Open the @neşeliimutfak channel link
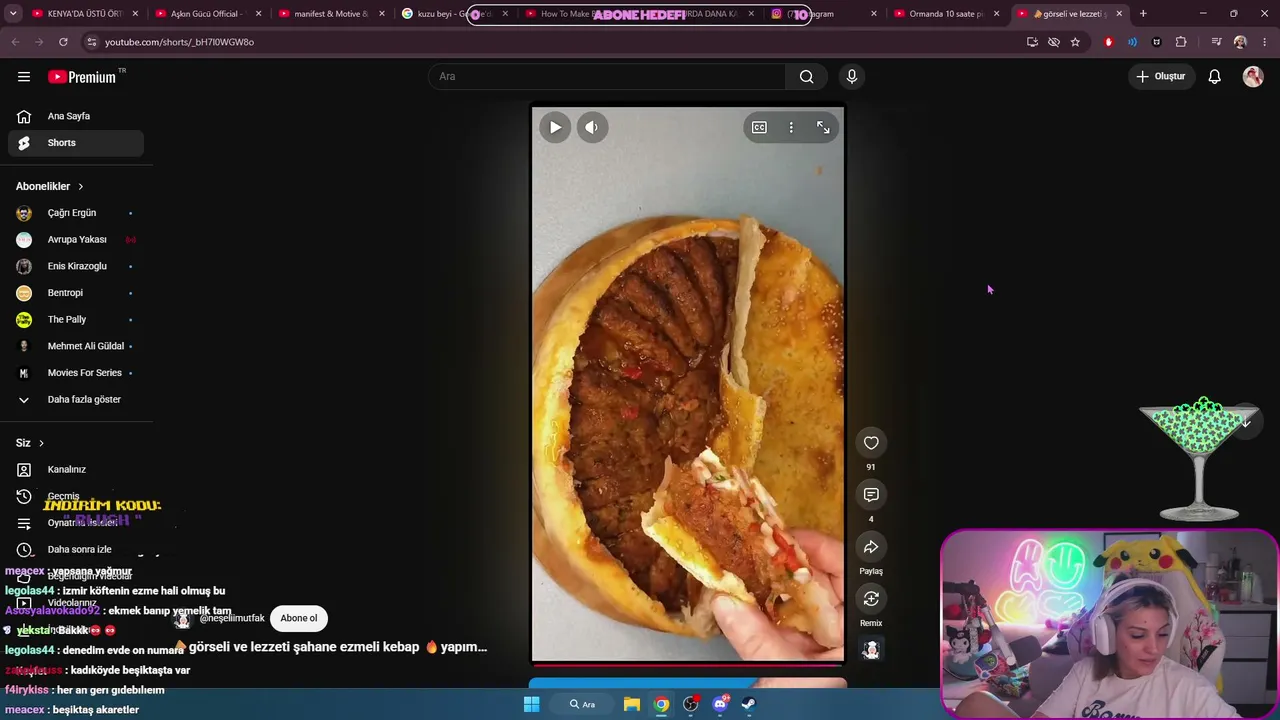The width and height of the screenshot is (1280, 720). [x=232, y=619]
